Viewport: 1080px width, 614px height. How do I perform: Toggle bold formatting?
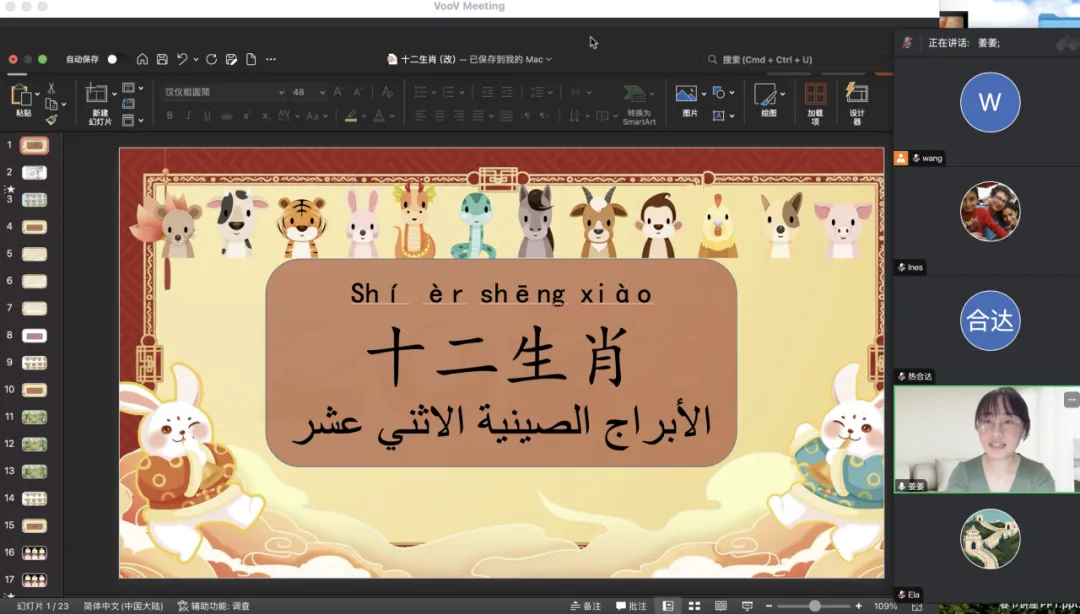(169, 116)
